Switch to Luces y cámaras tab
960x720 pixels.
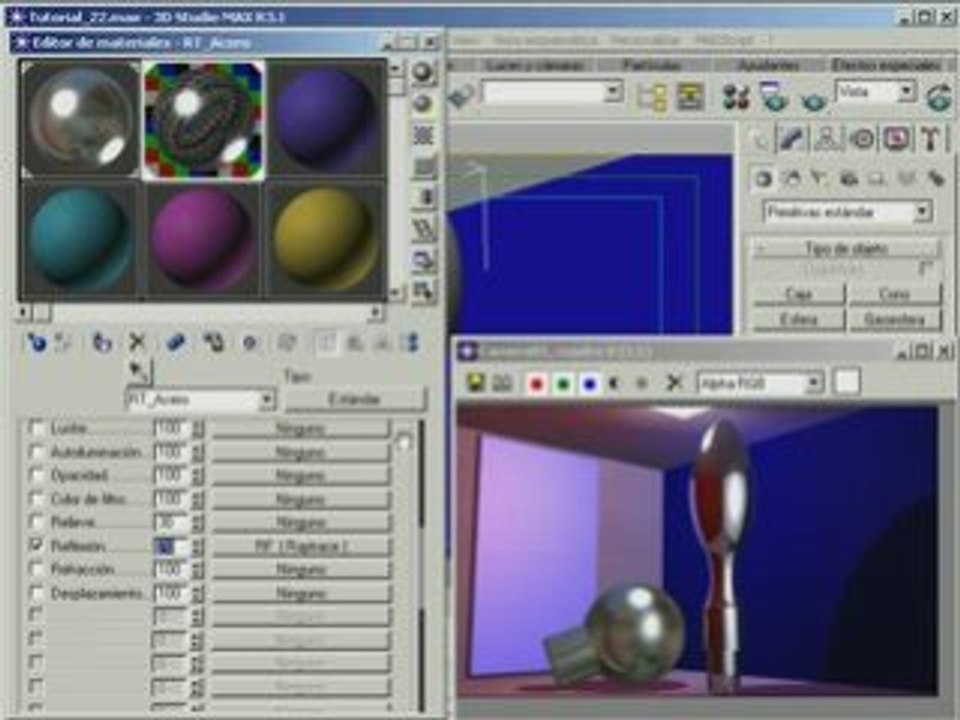533,65
